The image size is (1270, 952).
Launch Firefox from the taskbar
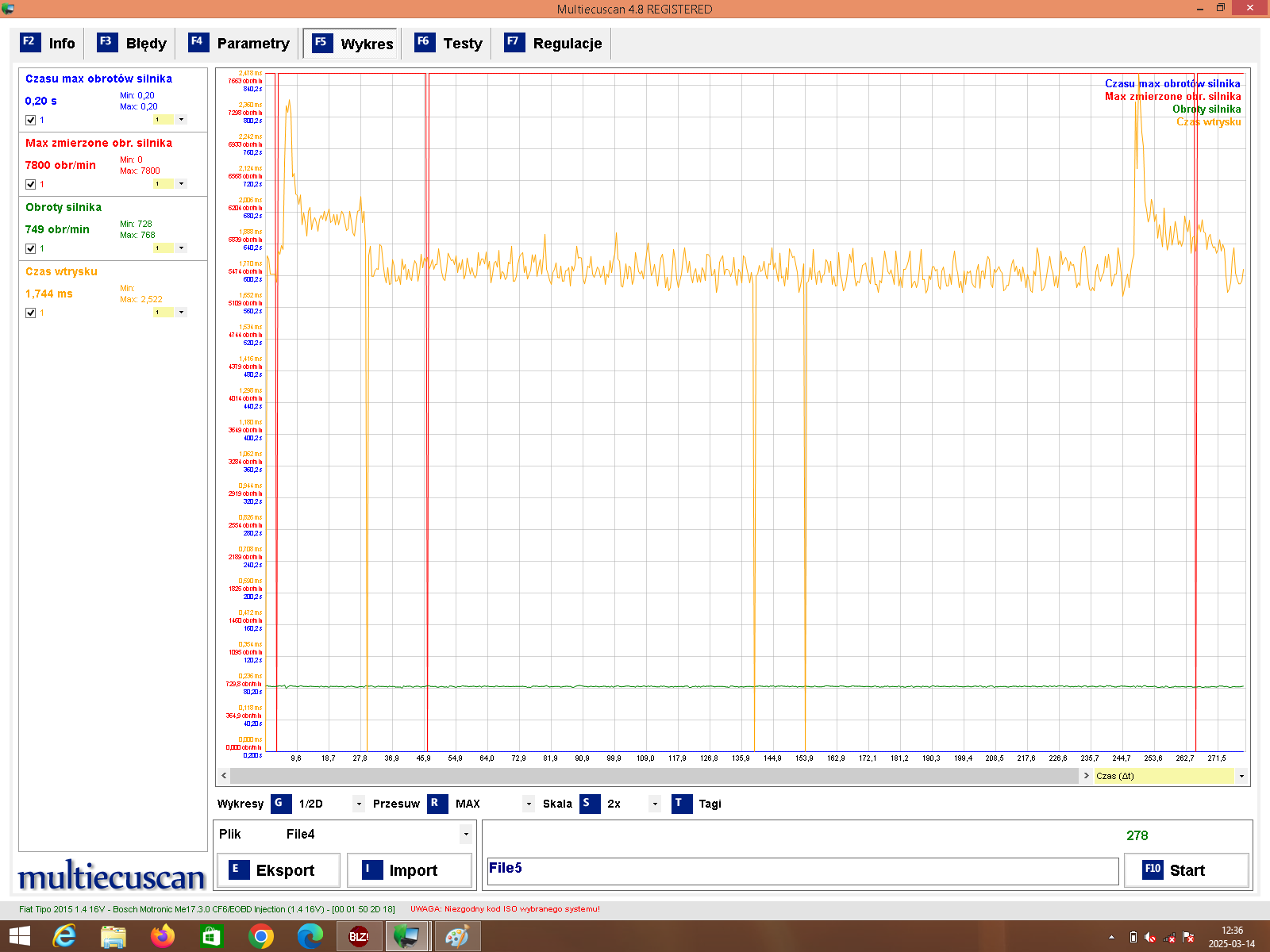point(163,936)
